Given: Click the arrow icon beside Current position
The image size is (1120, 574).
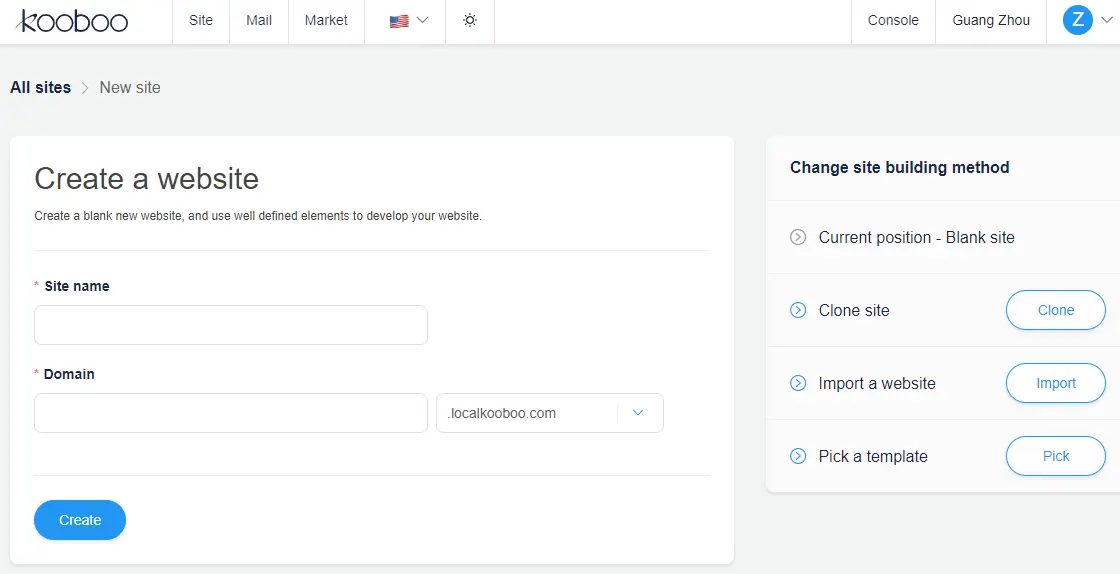Looking at the screenshot, I should click(798, 238).
